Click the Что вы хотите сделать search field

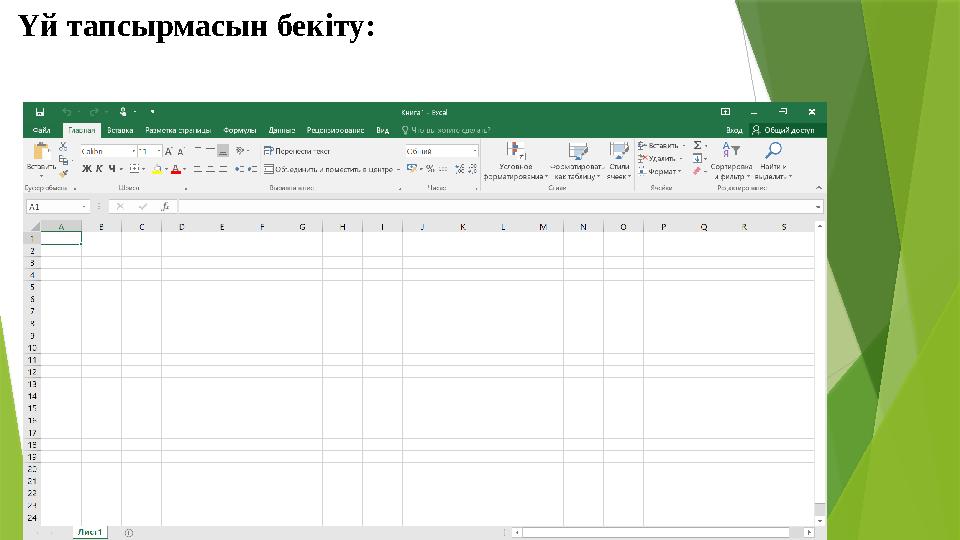446,130
